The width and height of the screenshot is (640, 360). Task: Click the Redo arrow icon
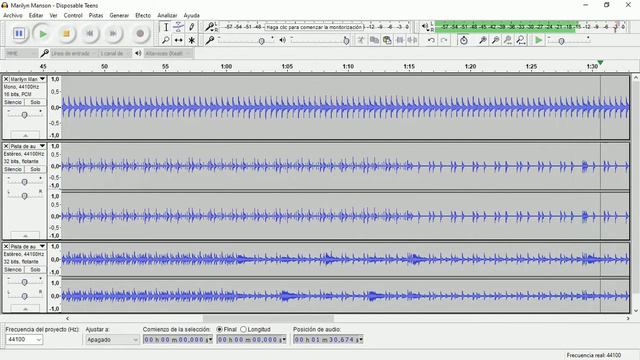pyautogui.click(x=444, y=40)
